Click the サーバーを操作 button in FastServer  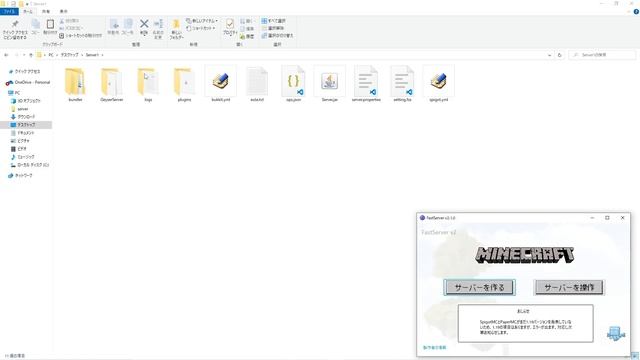tap(569, 287)
